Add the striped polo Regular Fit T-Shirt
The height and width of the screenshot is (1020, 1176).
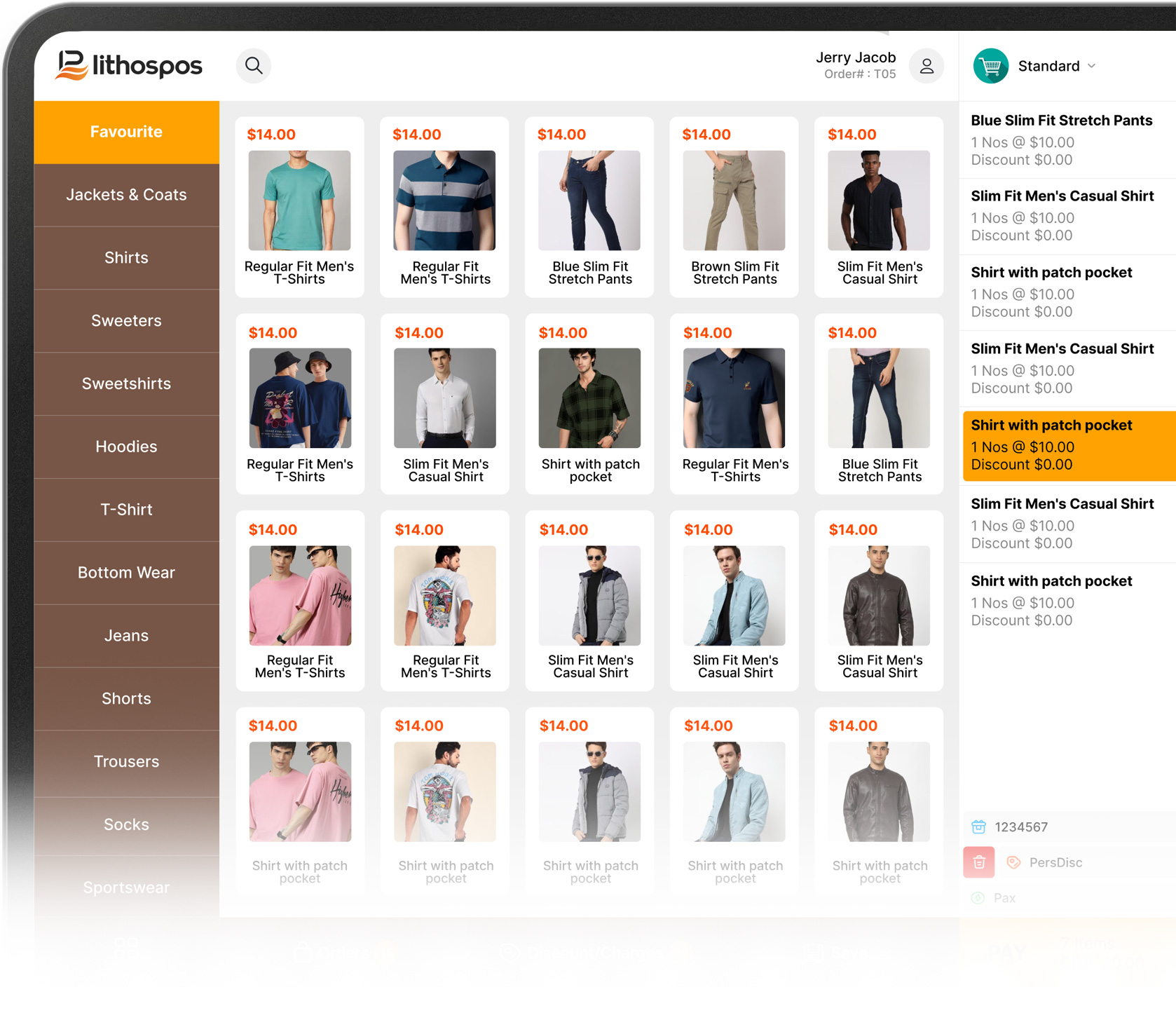click(444, 207)
